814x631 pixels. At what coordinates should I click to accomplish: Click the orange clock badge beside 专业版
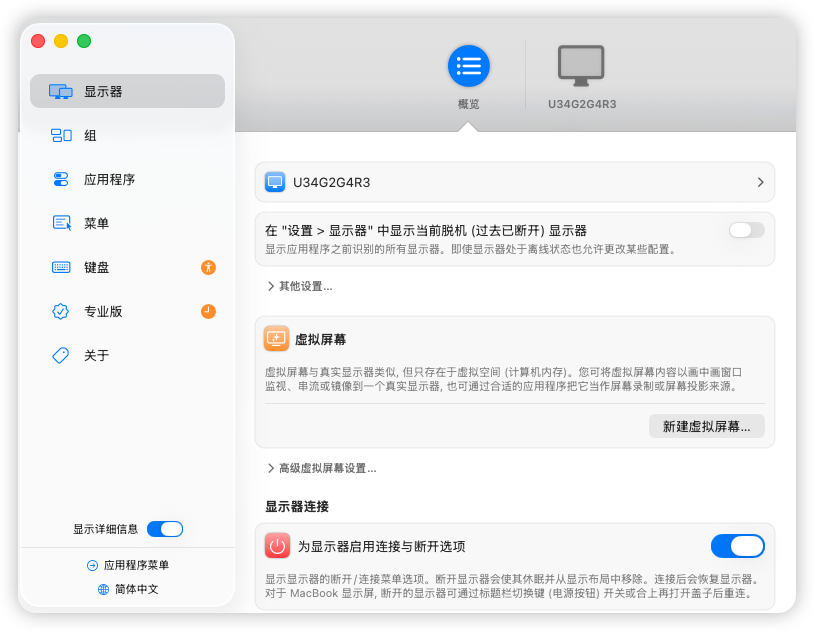(208, 312)
